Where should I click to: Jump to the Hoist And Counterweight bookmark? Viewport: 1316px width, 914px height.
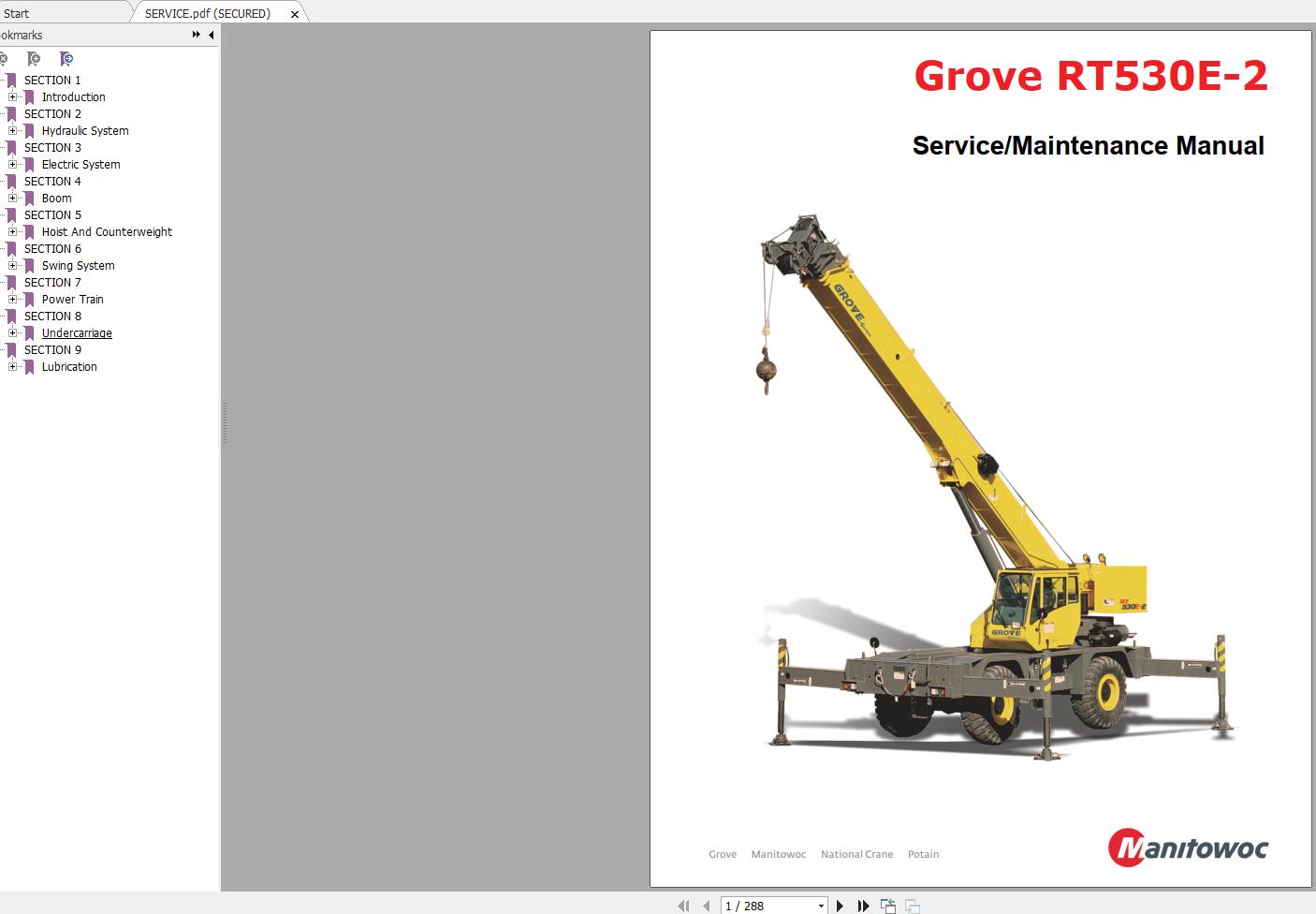coord(107,232)
